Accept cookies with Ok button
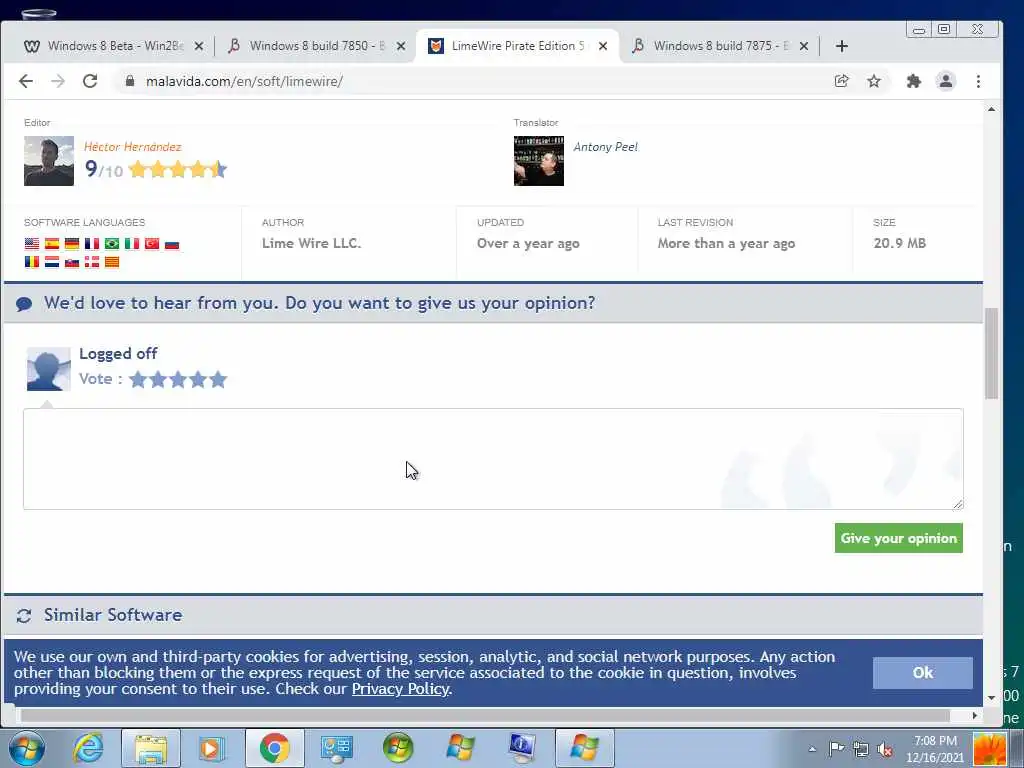 (x=923, y=673)
